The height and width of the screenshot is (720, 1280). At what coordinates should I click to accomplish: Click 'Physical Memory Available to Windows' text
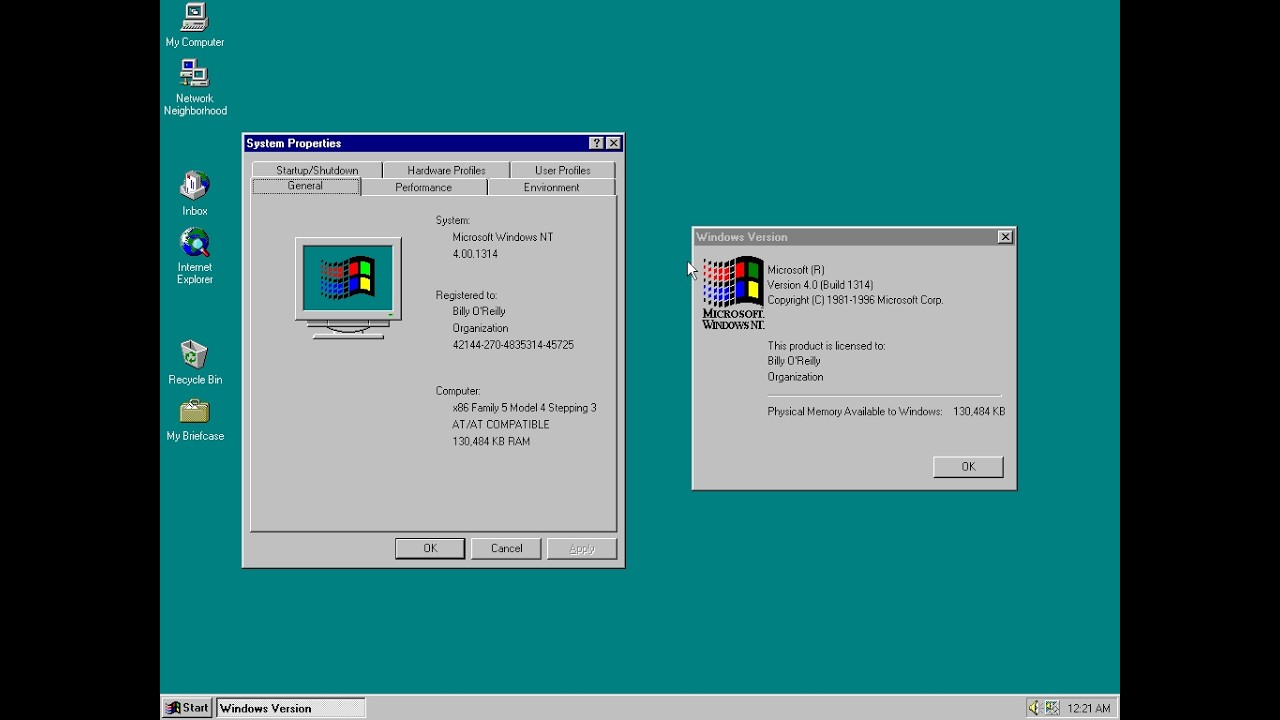tap(855, 411)
